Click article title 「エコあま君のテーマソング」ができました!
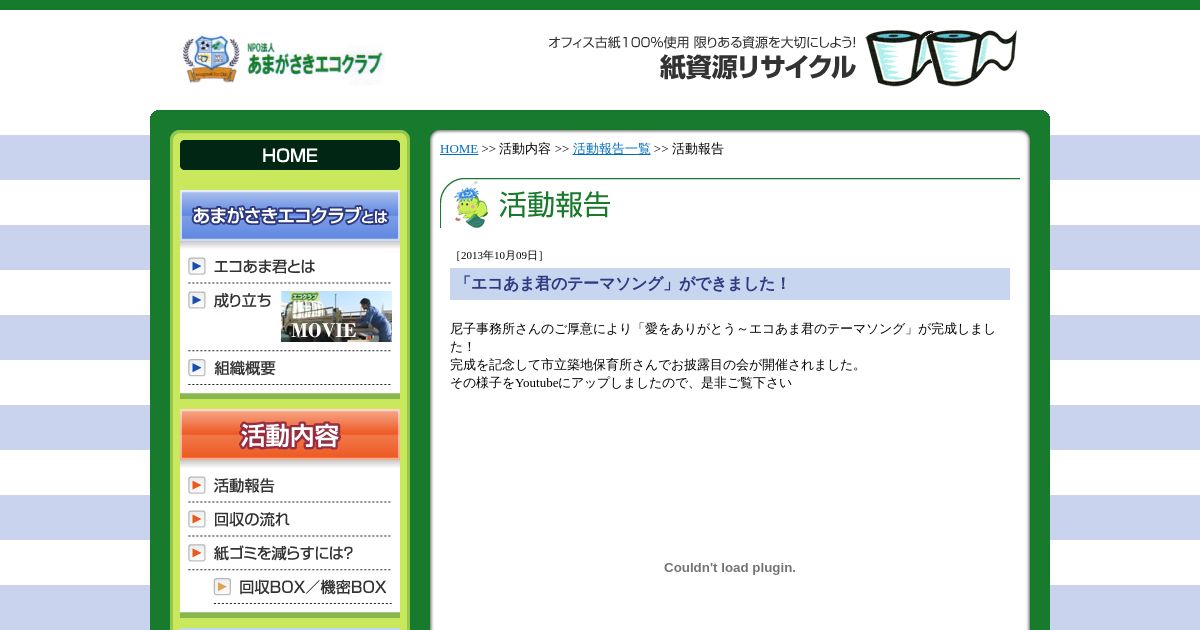Viewport: 1200px width, 630px height. click(623, 284)
